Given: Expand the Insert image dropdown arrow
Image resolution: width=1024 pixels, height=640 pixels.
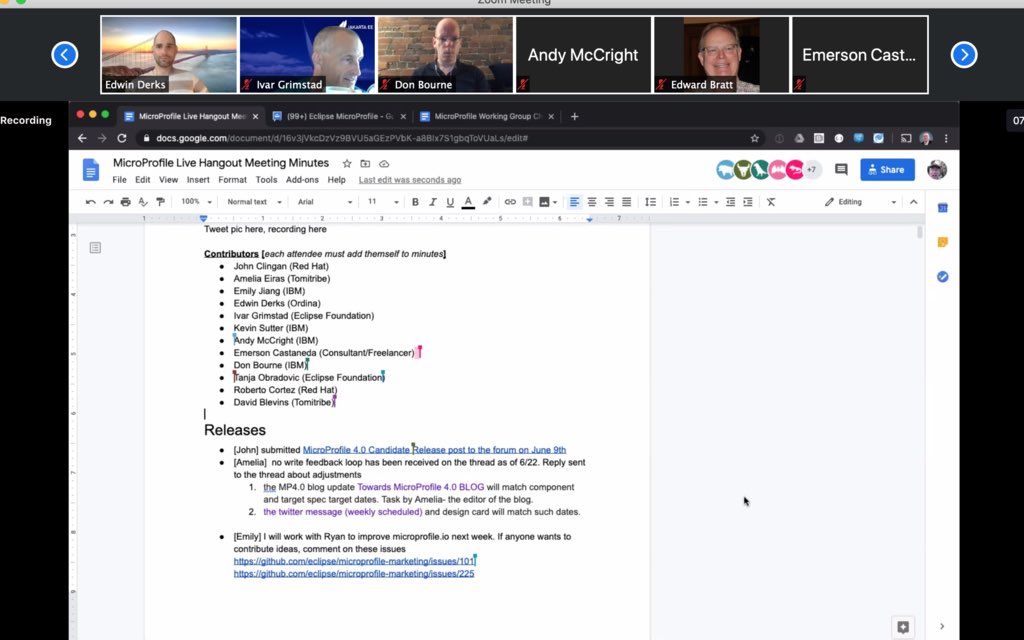Looking at the screenshot, I should pos(555,202).
